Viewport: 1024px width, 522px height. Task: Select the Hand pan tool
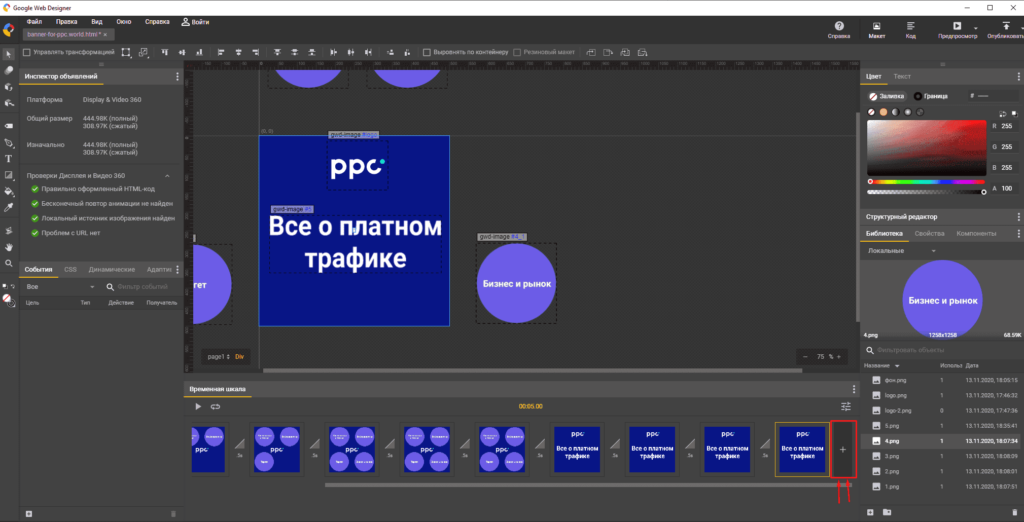pyautogui.click(x=9, y=246)
